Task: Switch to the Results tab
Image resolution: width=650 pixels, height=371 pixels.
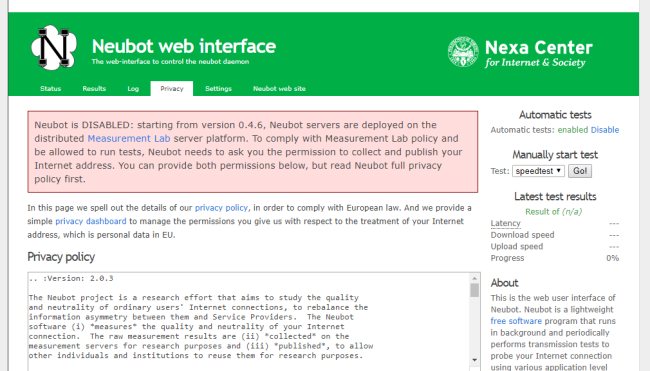Action: (94, 89)
